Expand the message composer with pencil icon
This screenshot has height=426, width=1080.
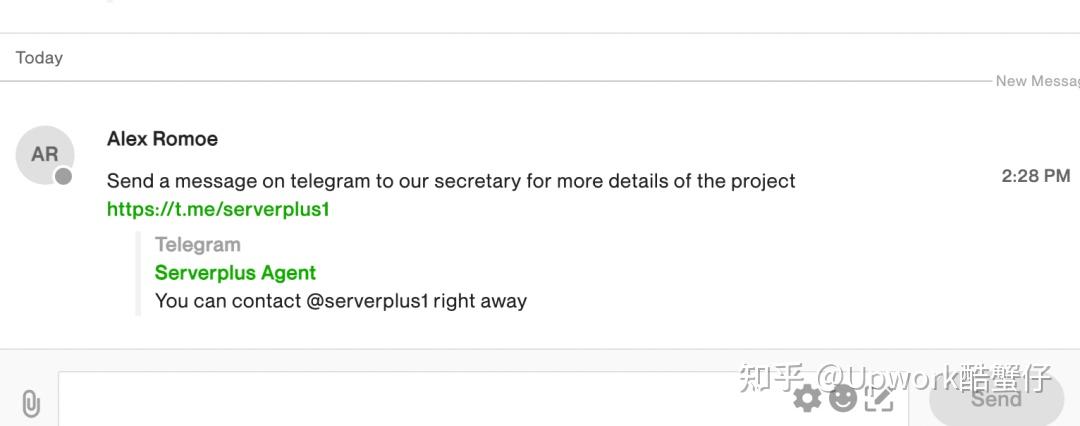point(879,398)
